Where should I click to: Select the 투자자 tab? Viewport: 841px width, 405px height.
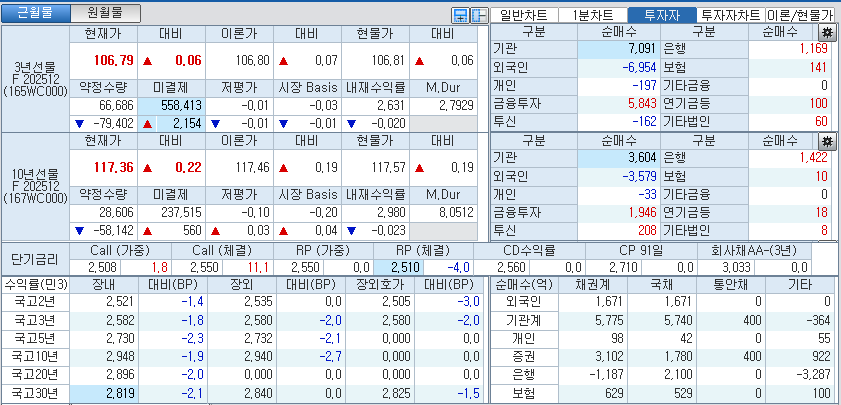point(662,16)
